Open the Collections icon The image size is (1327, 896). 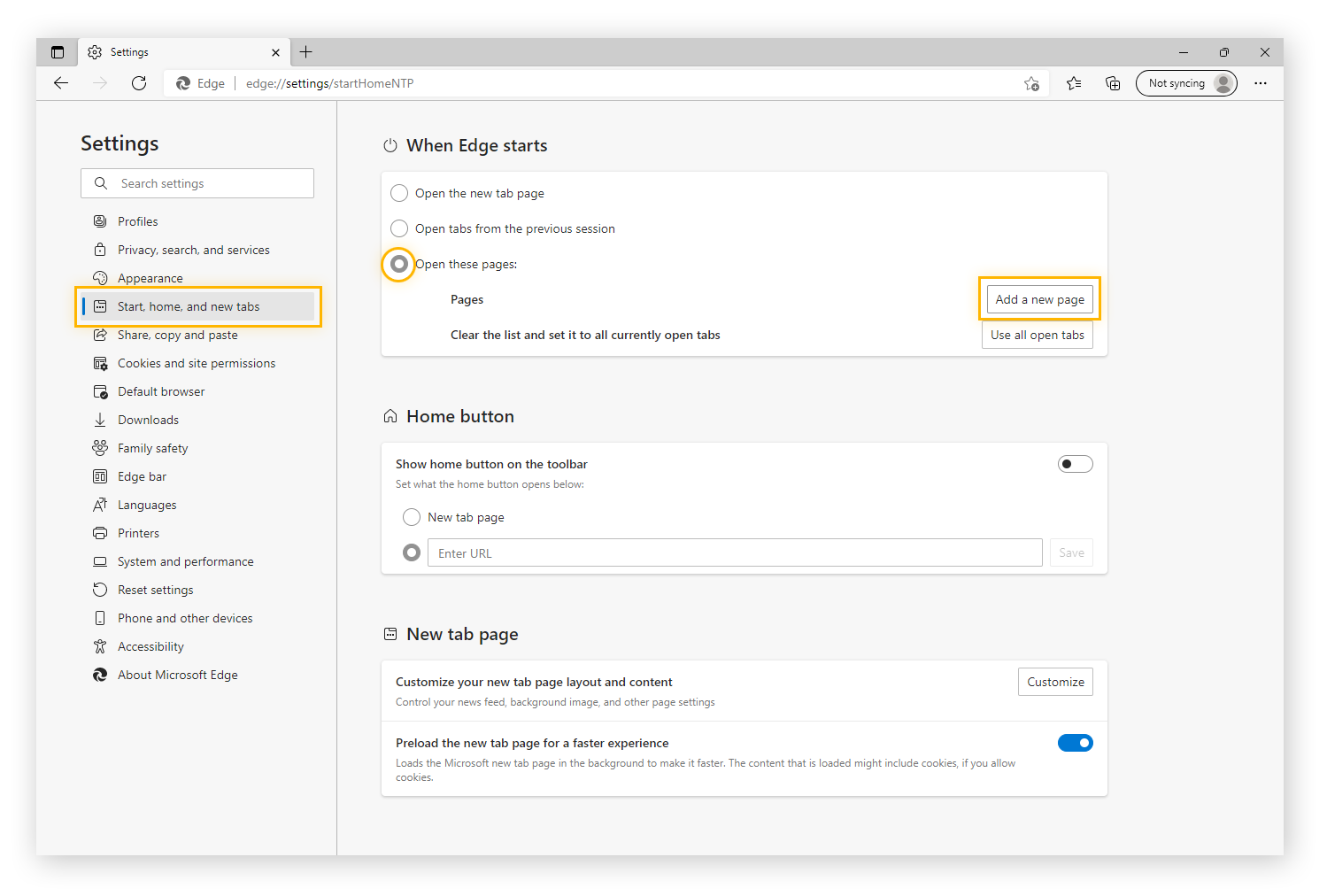[1113, 83]
